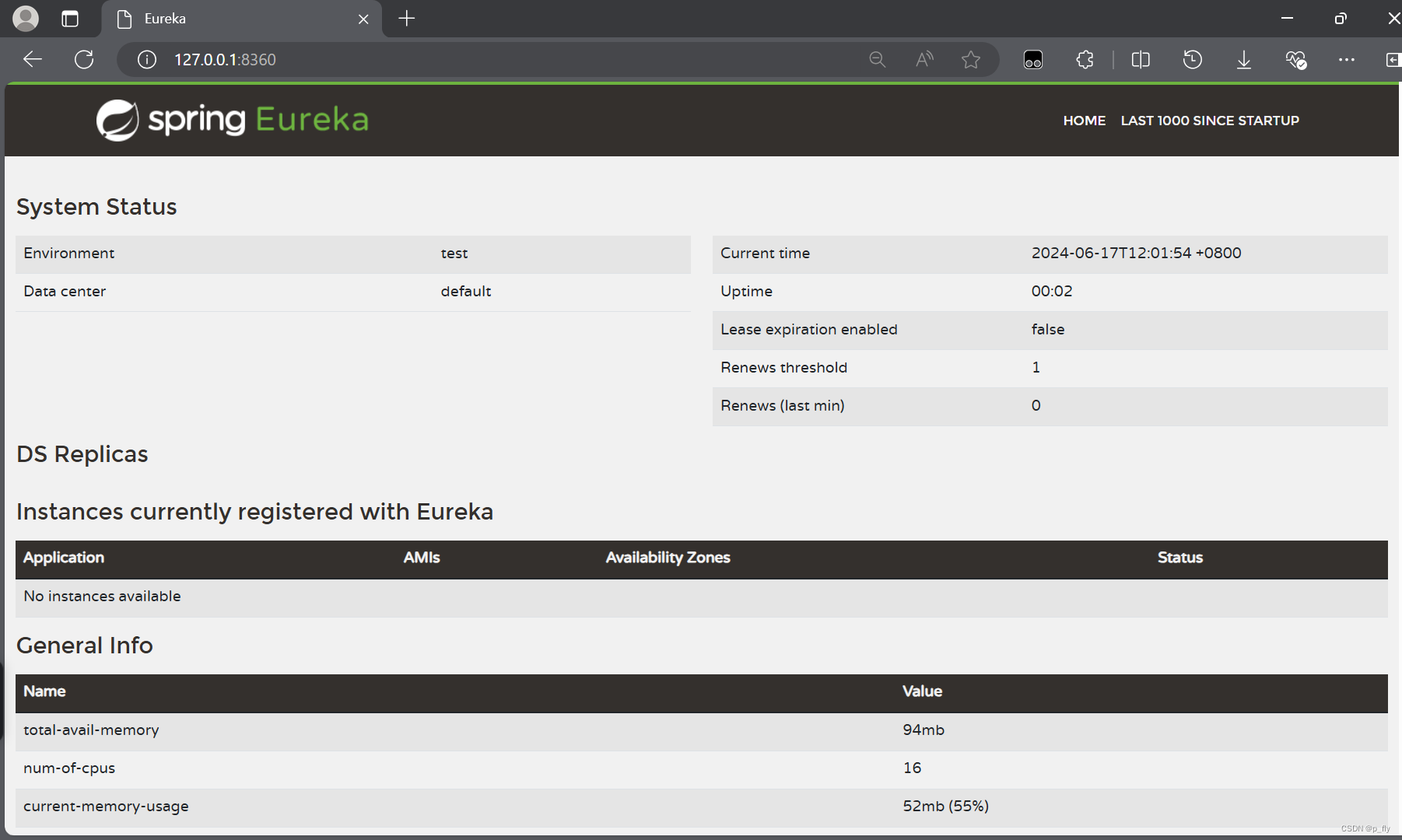Select the value 94mb

point(924,730)
